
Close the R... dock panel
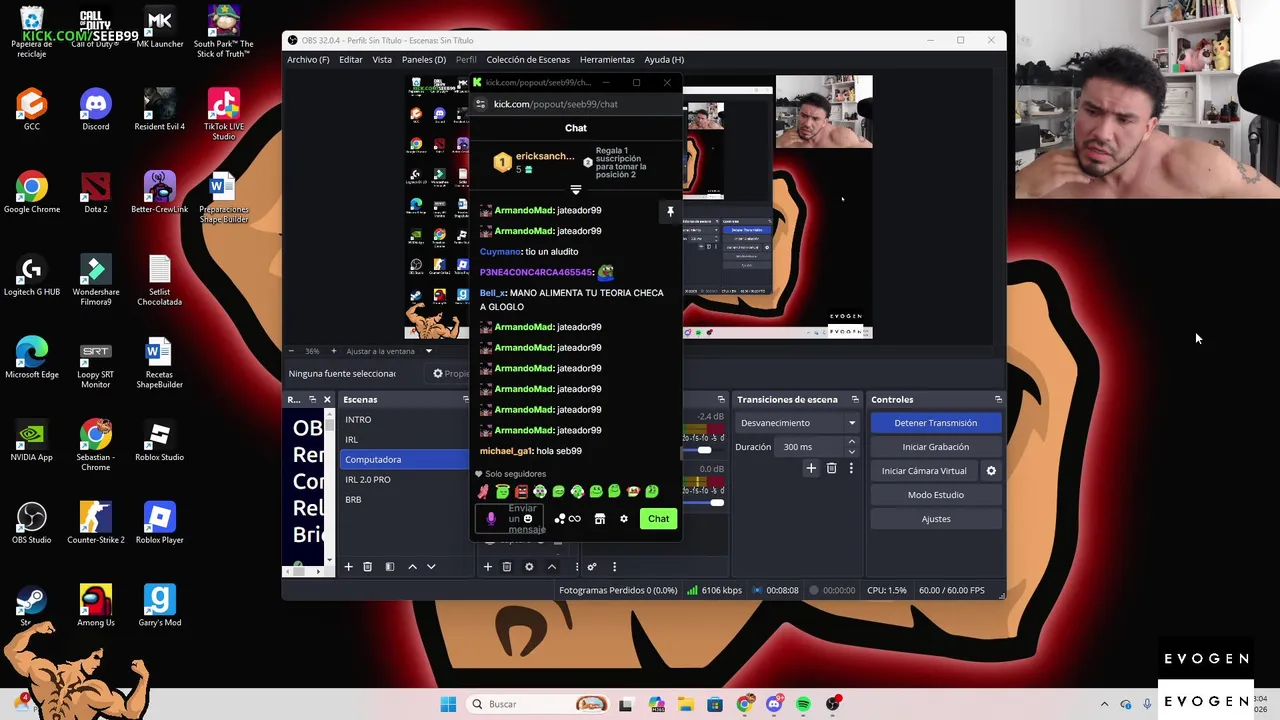coord(326,400)
